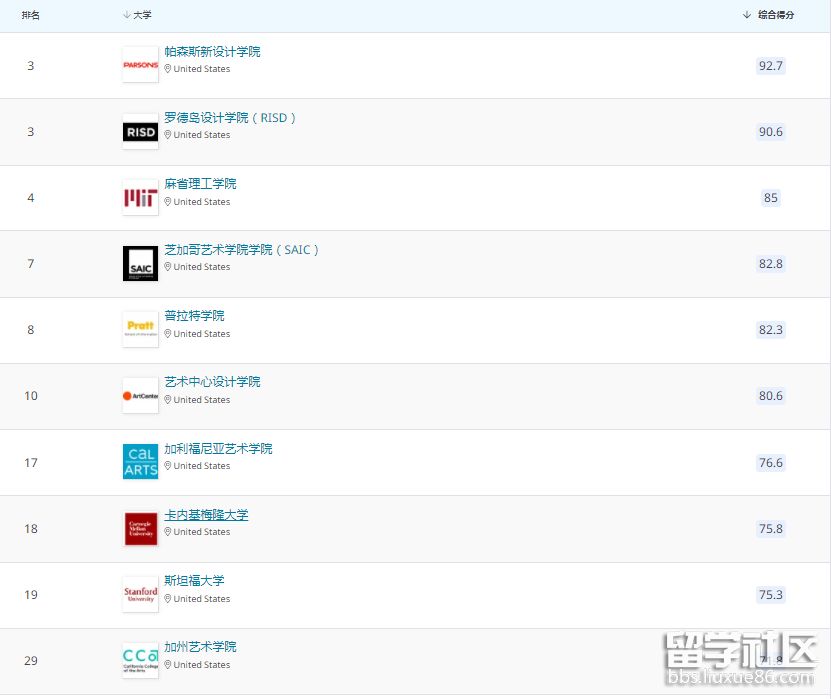The image size is (831, 699).
Task: Click the CalArts logo icon
Action: click(140, 461)
